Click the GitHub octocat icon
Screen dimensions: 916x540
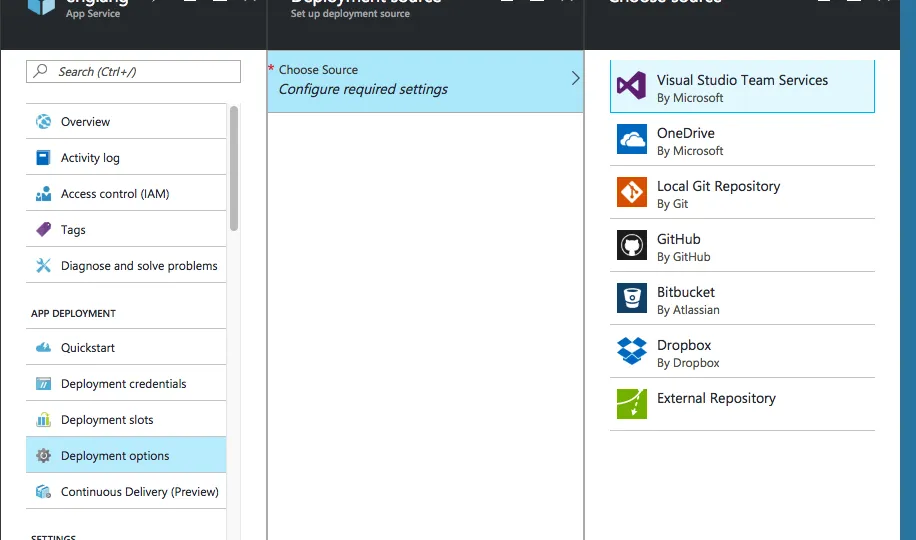point(632,245)
